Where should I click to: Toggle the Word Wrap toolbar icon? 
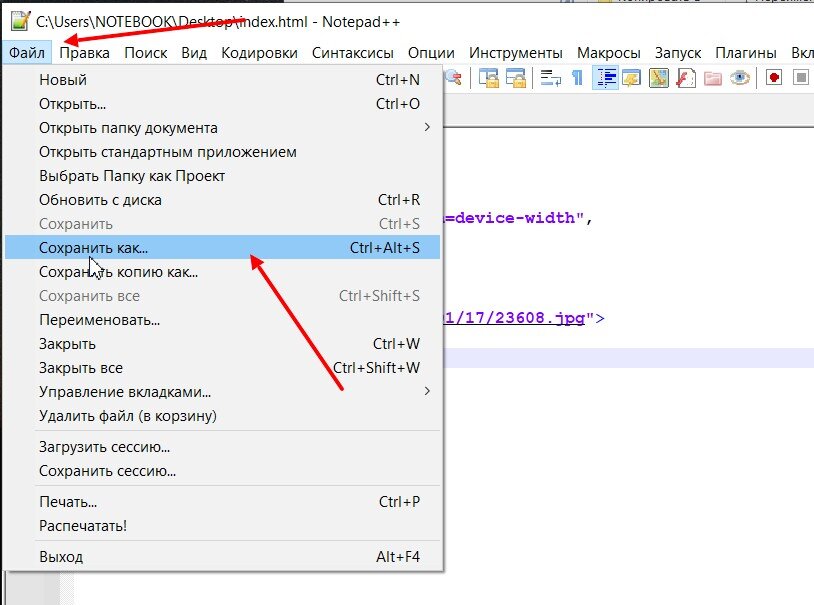[550, 78]
